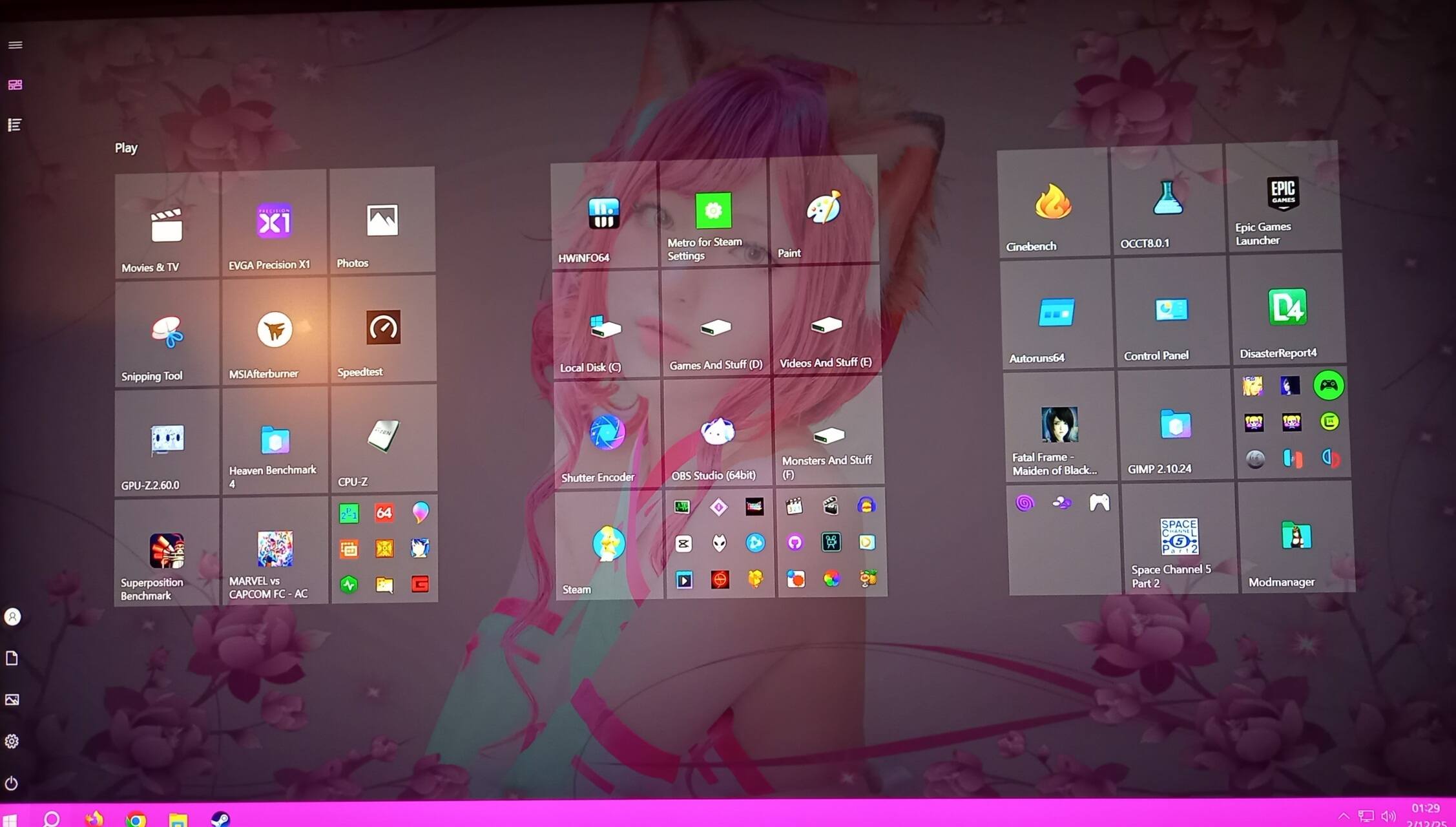Open HWiNFO64 tile
This screenshot has height=827, width=1456.
604,215
